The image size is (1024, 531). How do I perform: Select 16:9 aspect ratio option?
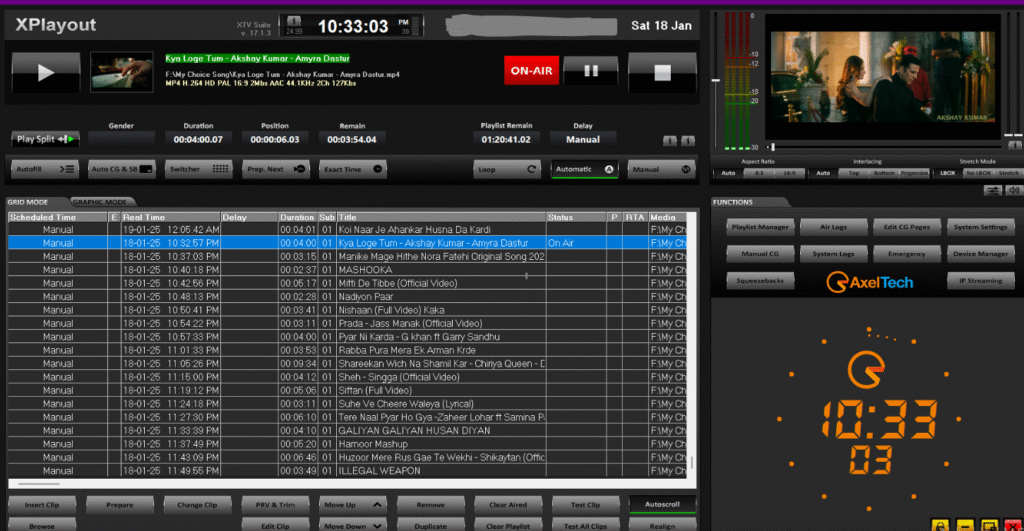(x=788, y=173)
